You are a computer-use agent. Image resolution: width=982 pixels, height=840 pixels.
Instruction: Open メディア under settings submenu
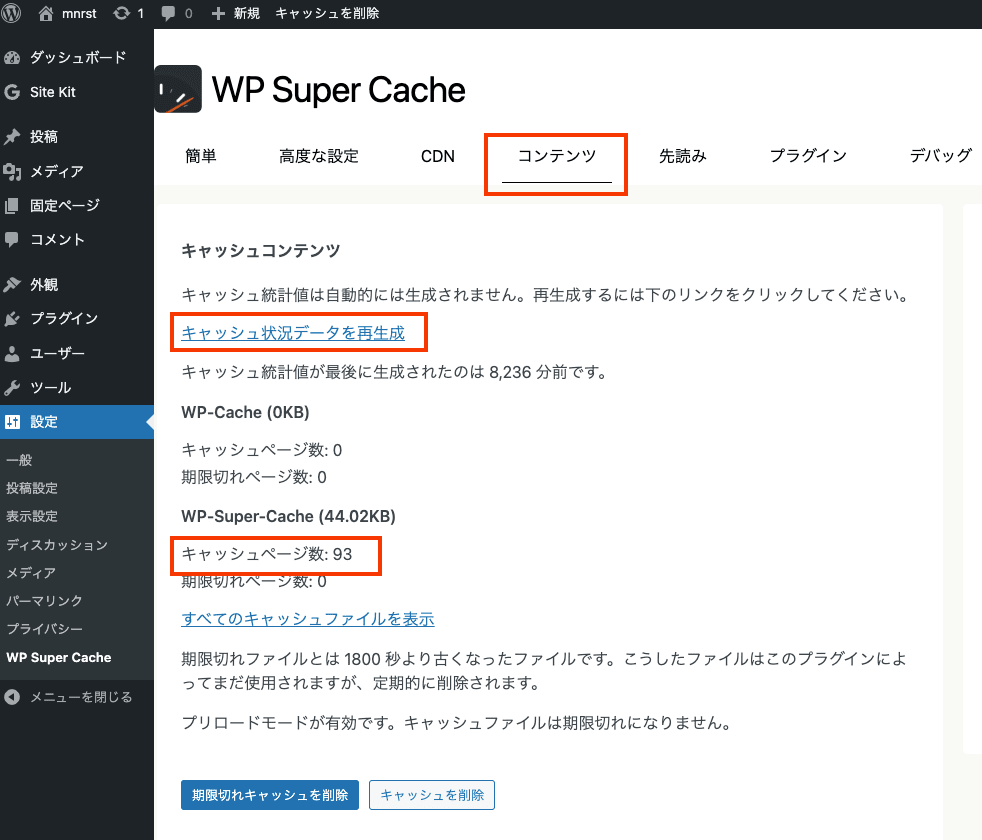click(31, 573)
